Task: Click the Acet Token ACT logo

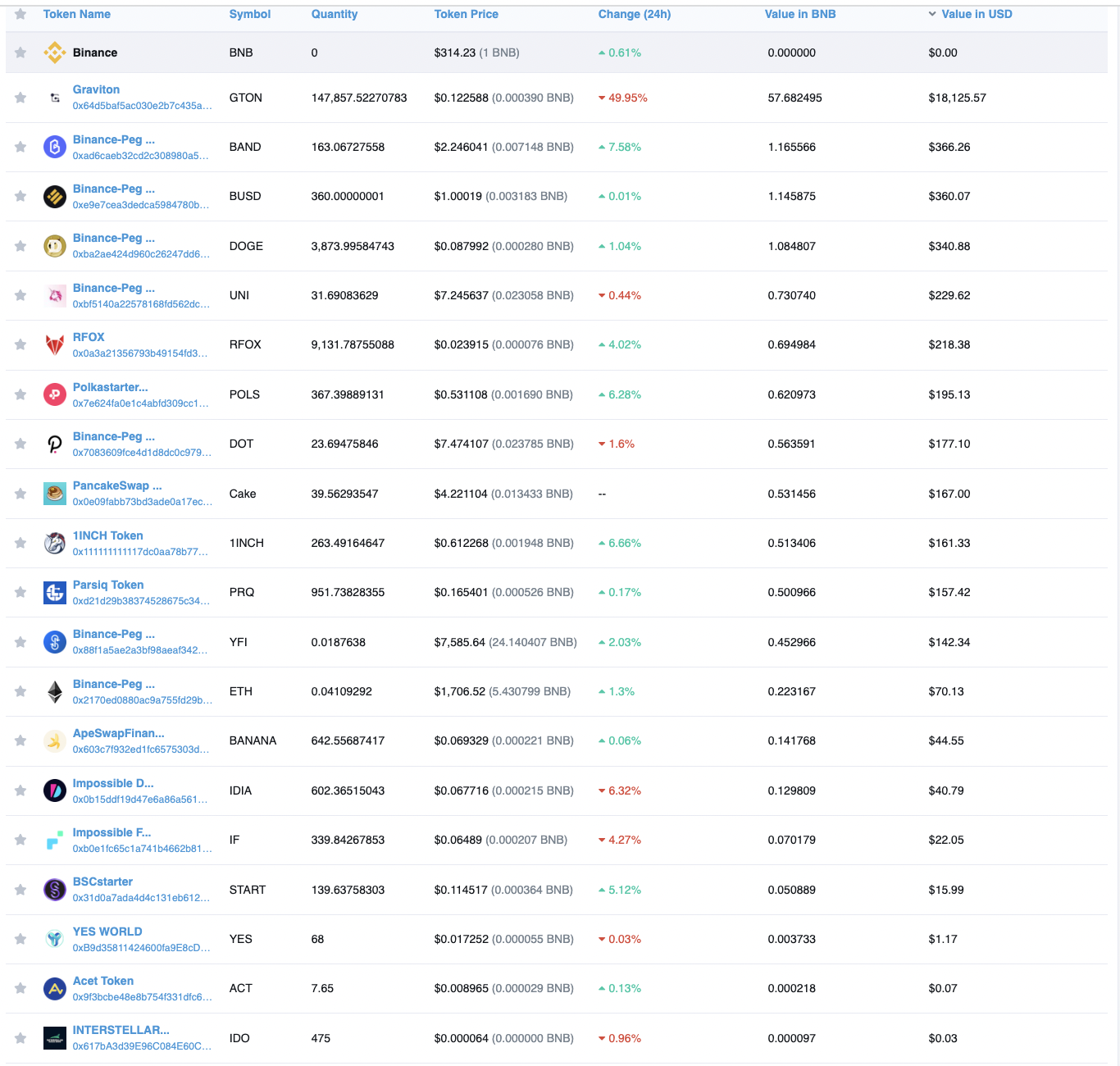Action: coord(55,988)
